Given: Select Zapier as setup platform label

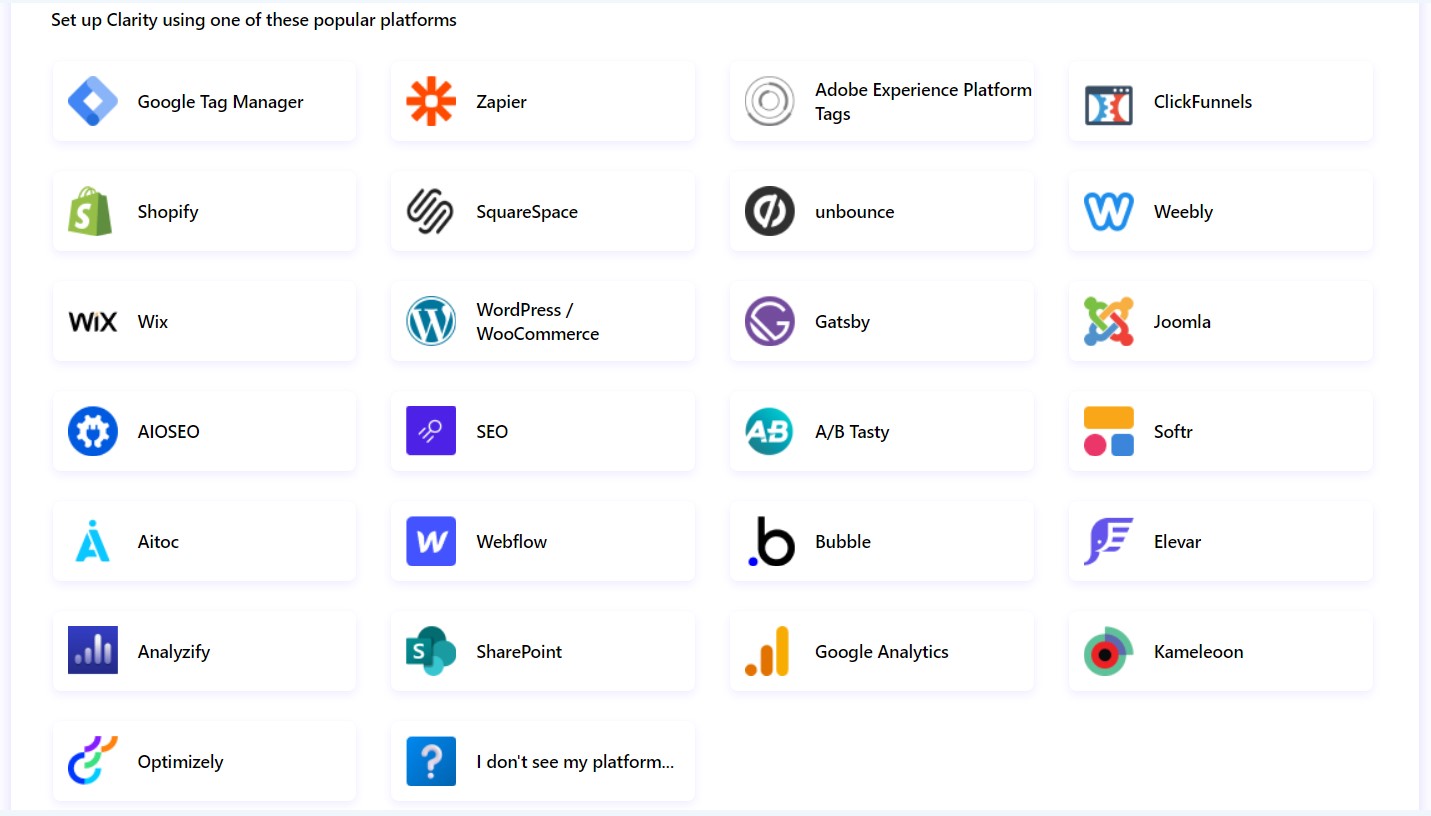Looking at the screenshot, I should click(501, 102).
